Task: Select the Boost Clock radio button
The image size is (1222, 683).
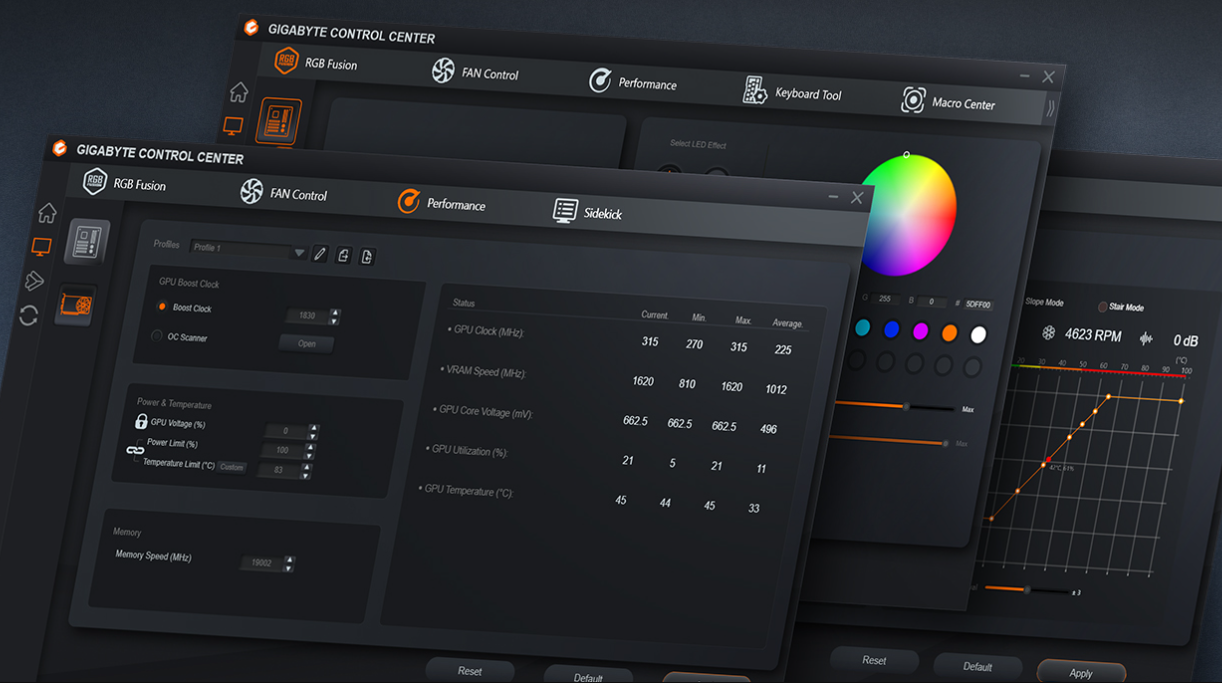Action: [x=162, y=307]
